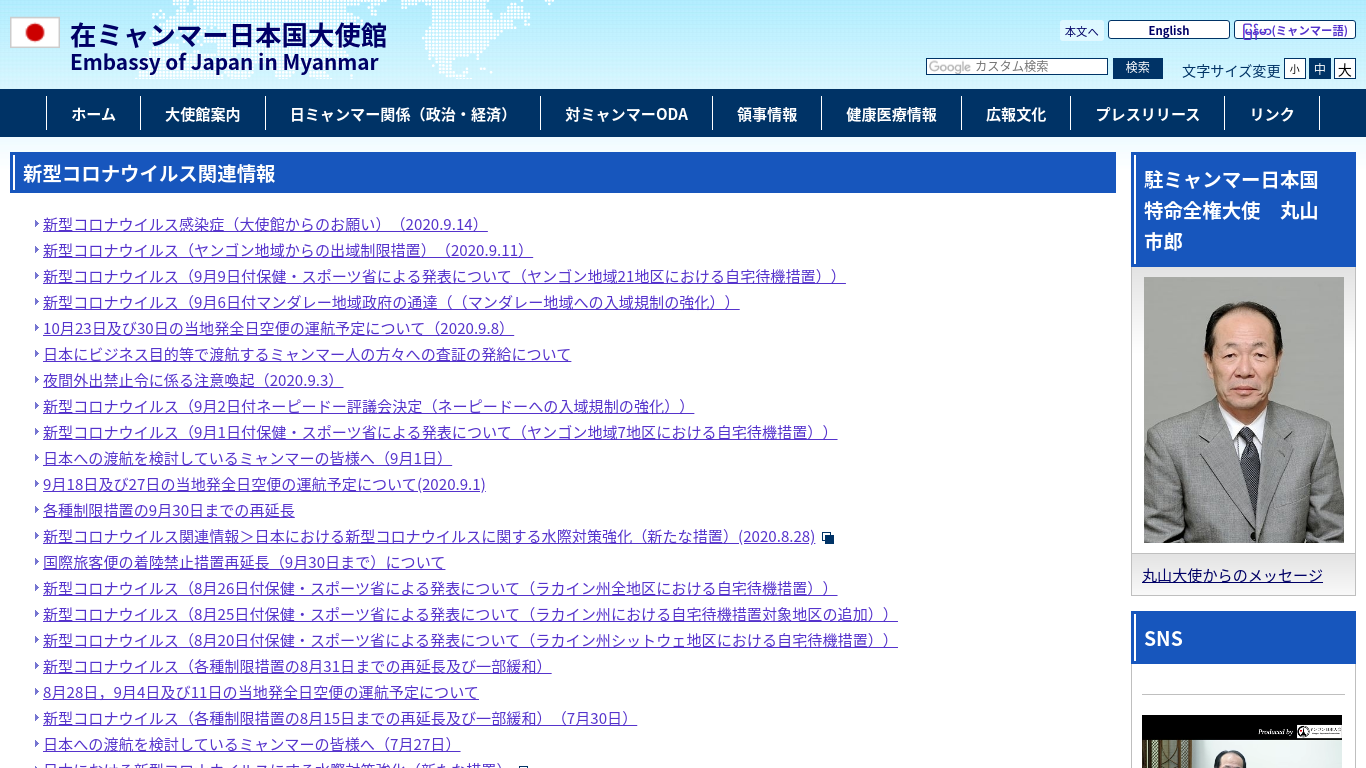The image size is (1366, 768).
Task: Click the Japanese flag icon
Action: click(x=35, y=33)
